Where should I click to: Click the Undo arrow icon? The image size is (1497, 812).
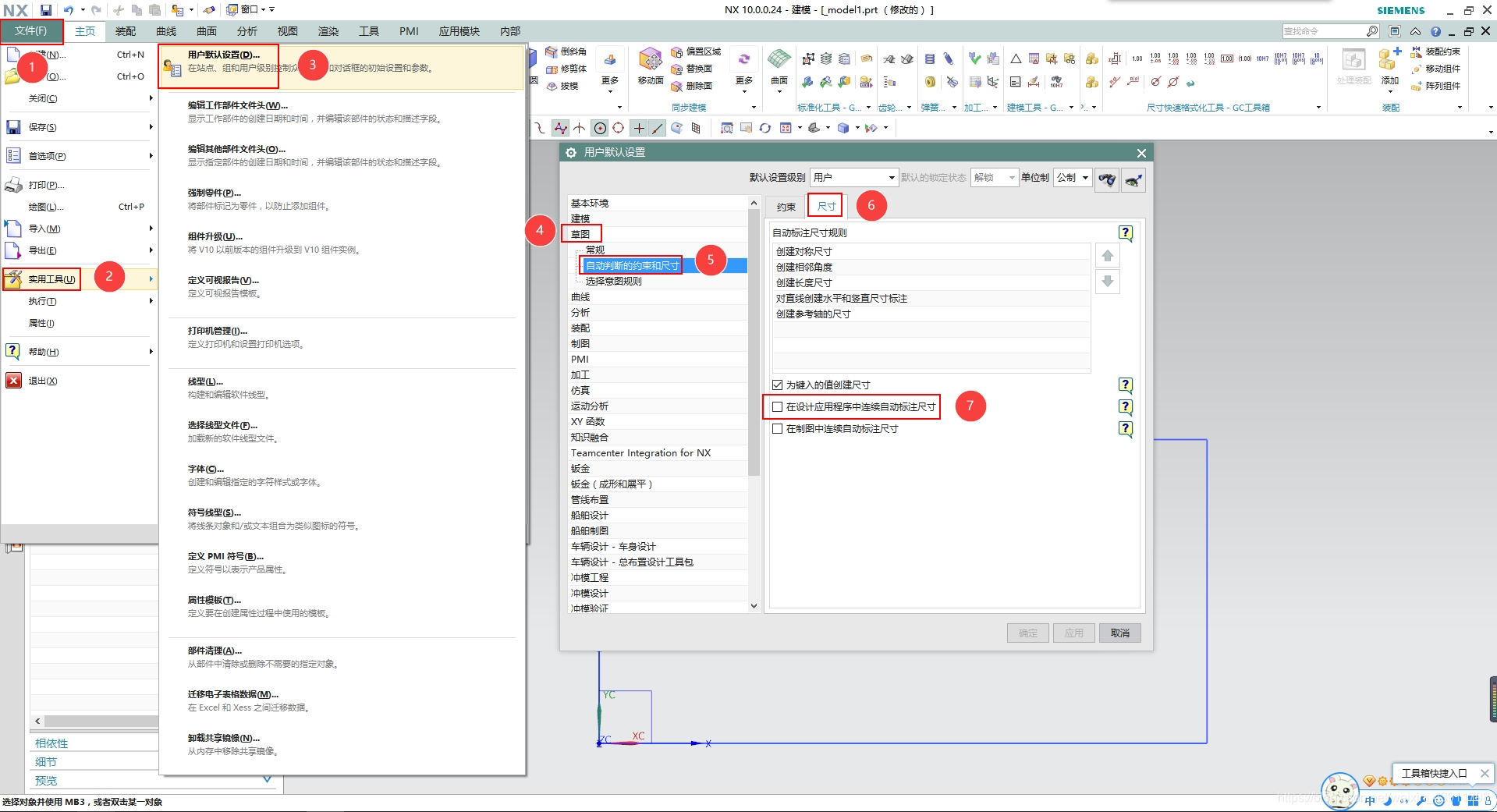pos(69,10)
